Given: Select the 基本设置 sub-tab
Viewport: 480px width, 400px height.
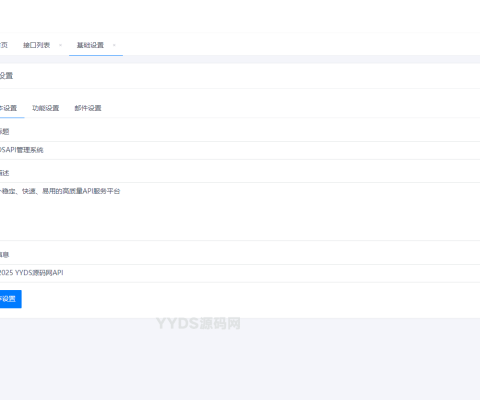Looking at the screenshot, I should coord(8,108).
